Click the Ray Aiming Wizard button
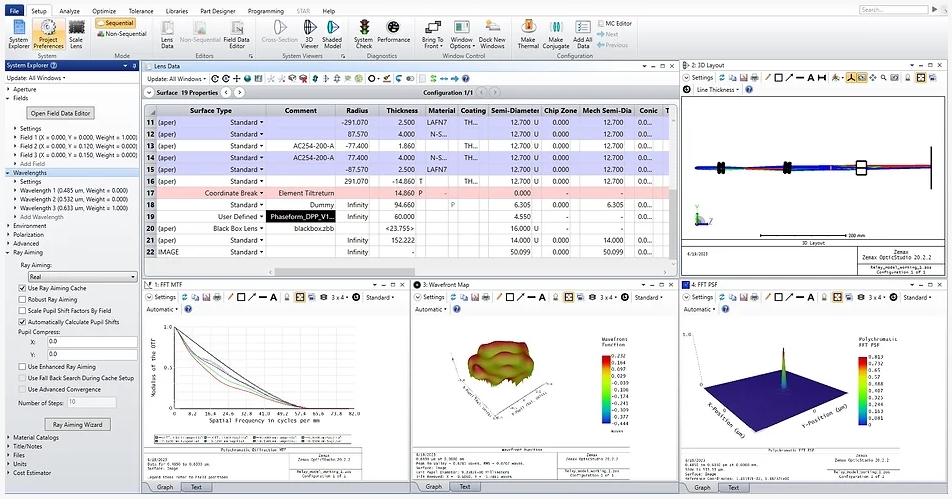 click(x=76, y=424)
